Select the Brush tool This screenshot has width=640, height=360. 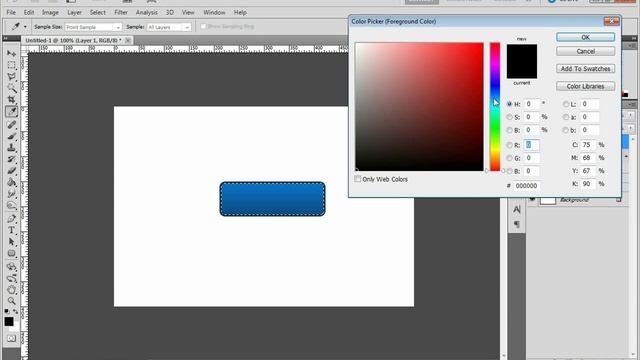(x=11, y=136)
